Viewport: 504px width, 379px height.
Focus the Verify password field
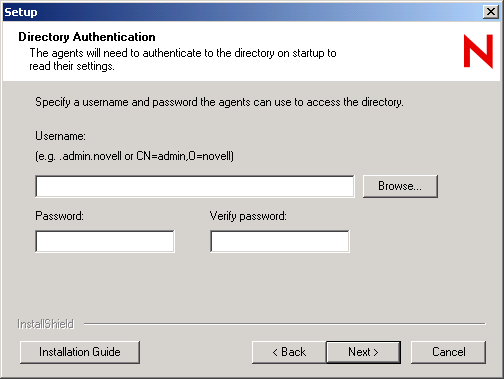280,241
